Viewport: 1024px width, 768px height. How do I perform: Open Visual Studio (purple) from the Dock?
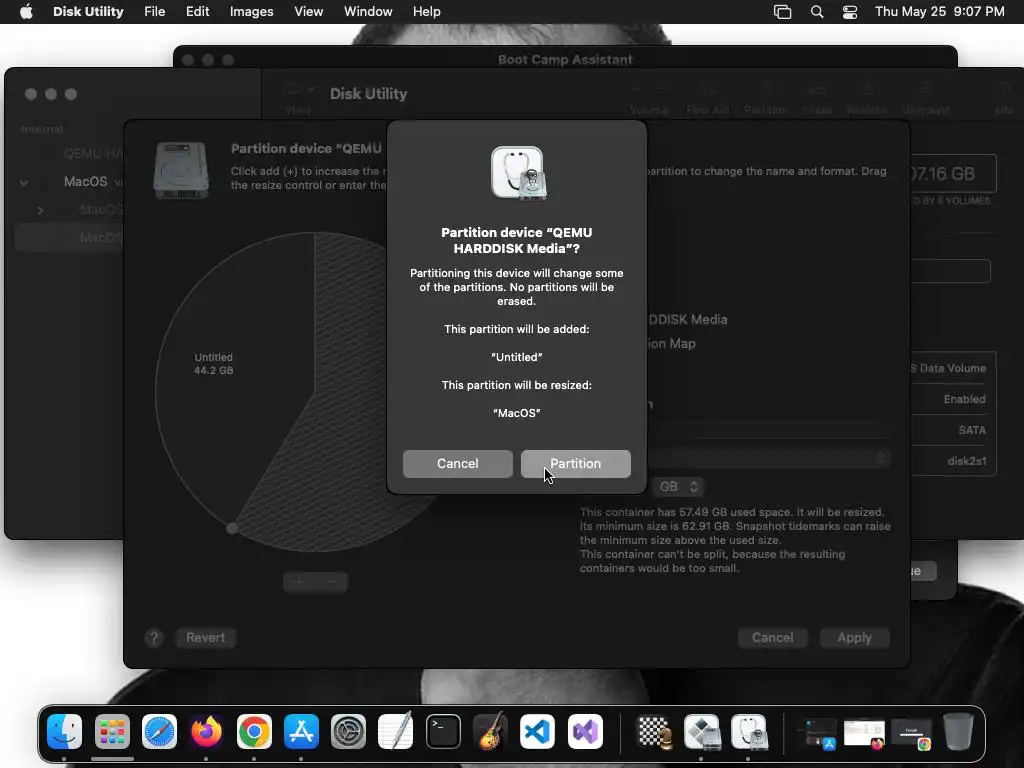(x=584, y=731)
